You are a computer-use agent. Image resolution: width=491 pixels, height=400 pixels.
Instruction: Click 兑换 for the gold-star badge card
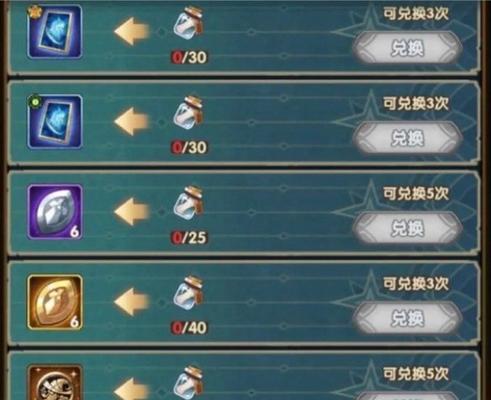point(407,48)
